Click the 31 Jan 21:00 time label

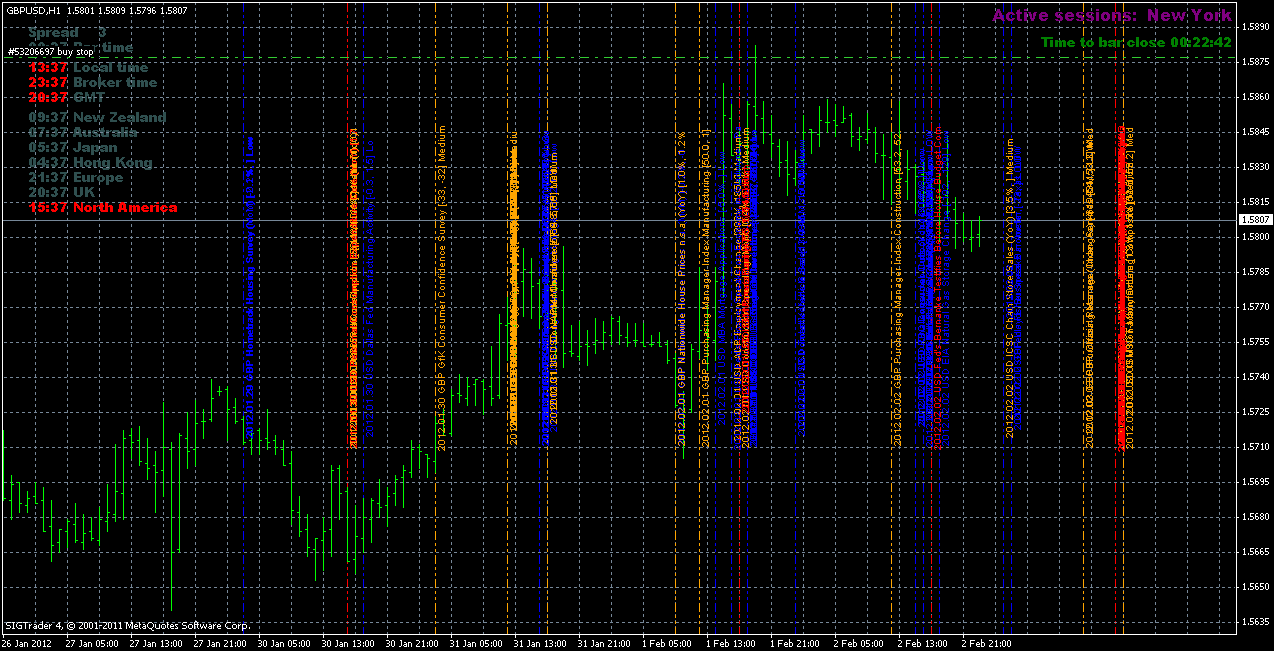[605, 643]
